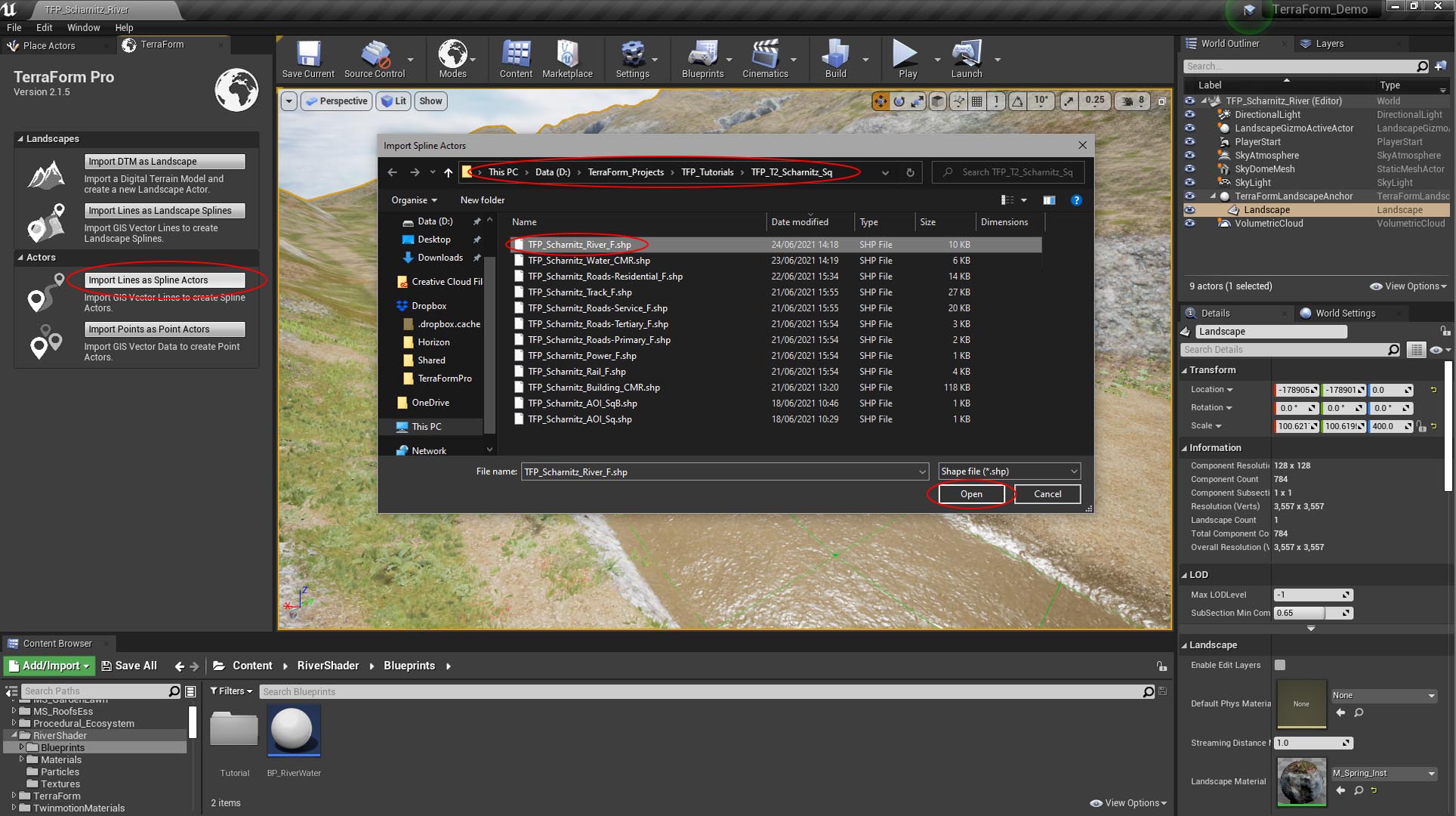Collapse the Landscapes section in TerraForm panel
The image size is (1456, 816).
coord(20,139)
